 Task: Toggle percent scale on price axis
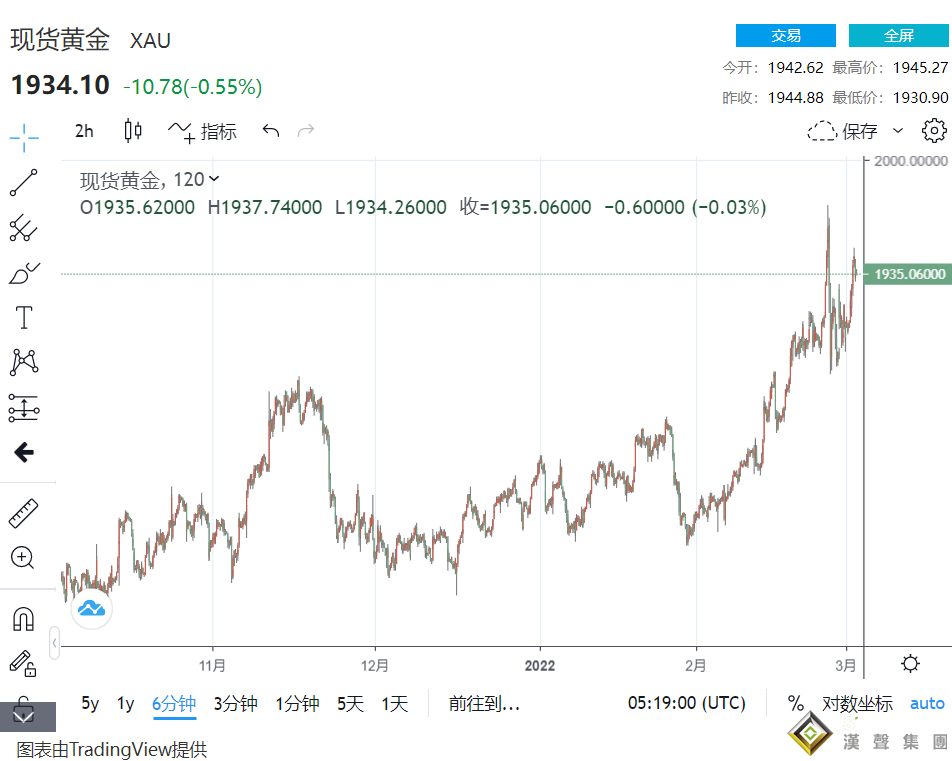pyautogui.click(x=796, y=703)
